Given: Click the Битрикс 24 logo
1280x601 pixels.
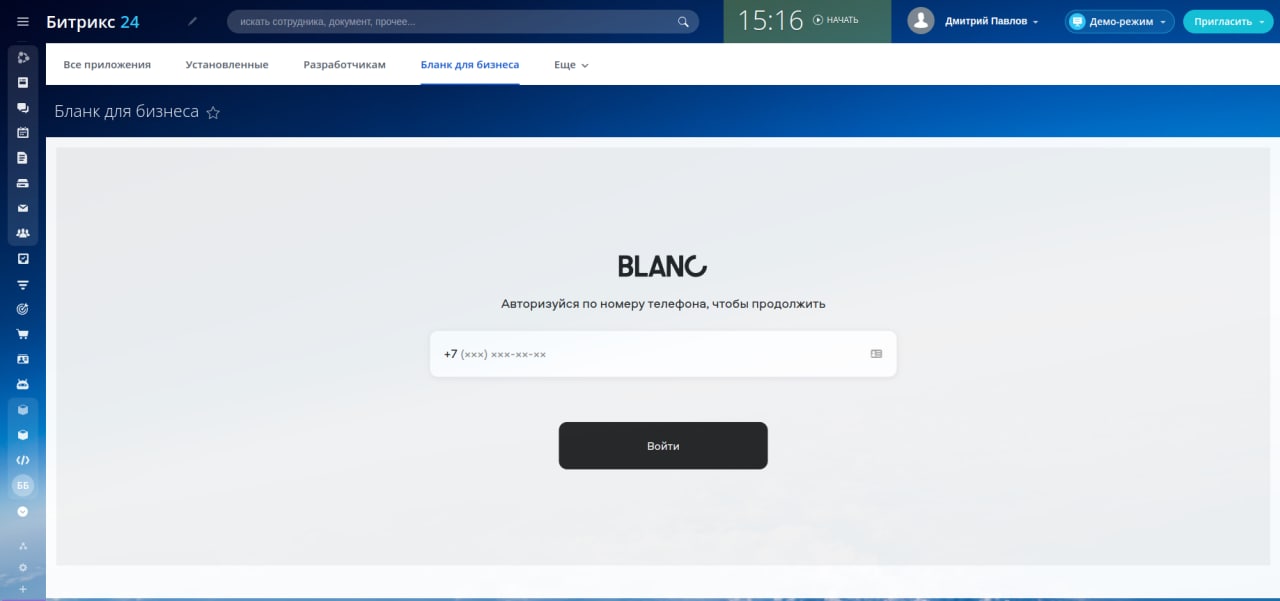Looking at the screenshot, I should [x=93, y=21].
